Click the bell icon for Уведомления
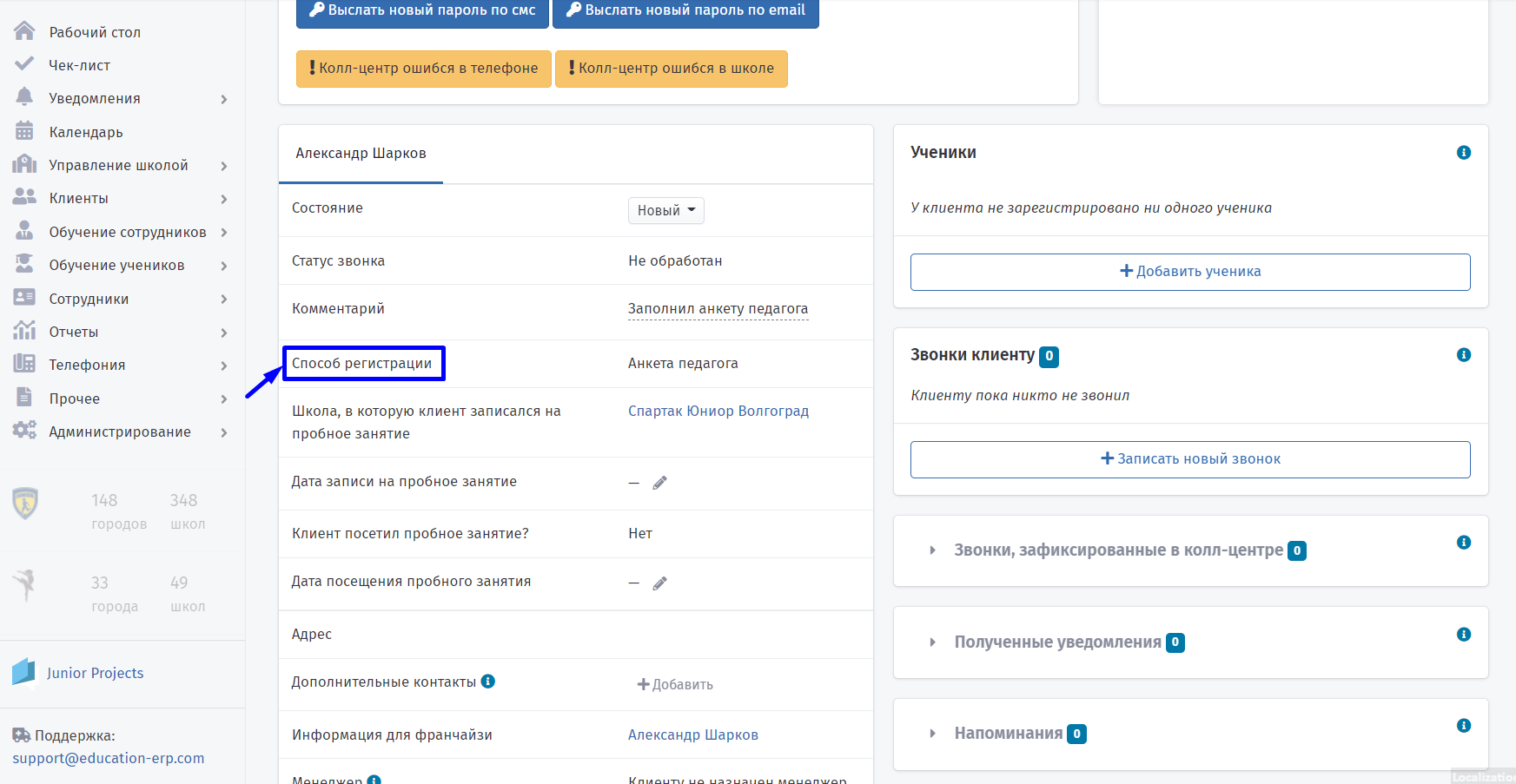 [x=24, y=97]
